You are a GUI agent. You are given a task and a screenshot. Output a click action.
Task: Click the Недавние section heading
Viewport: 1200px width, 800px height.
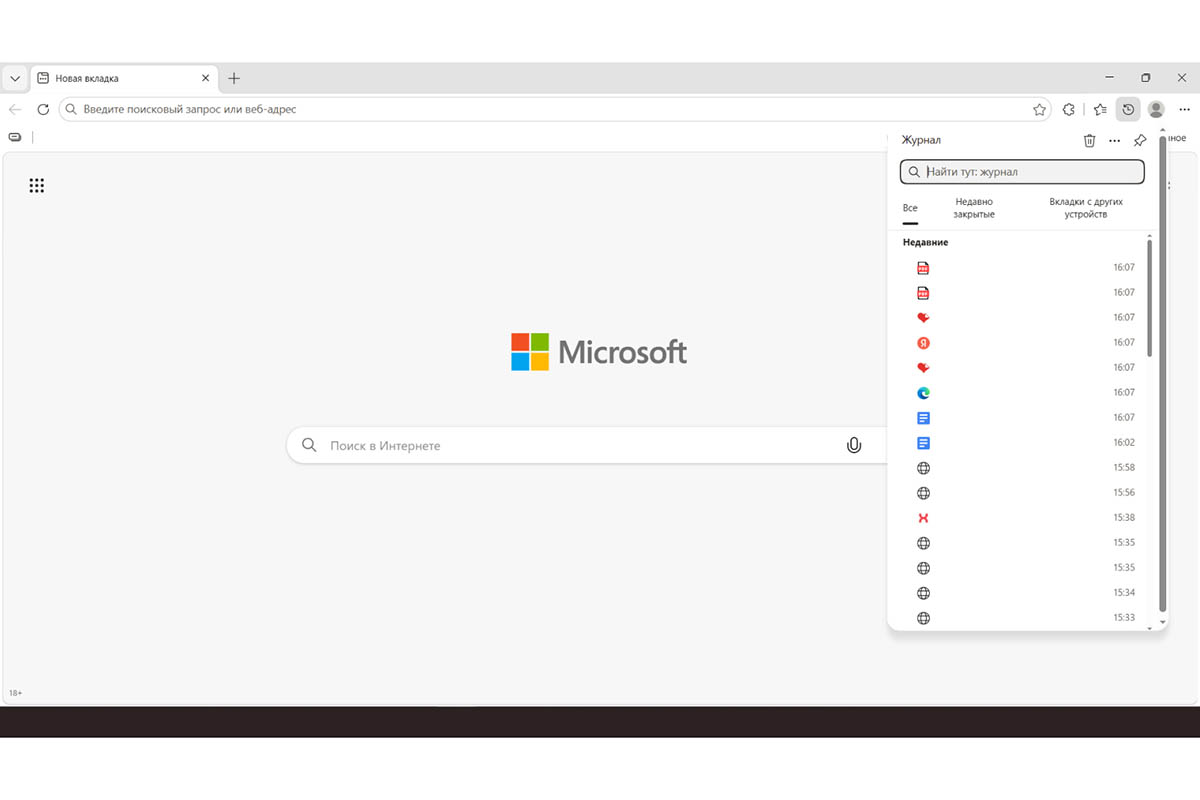(925, 243)
